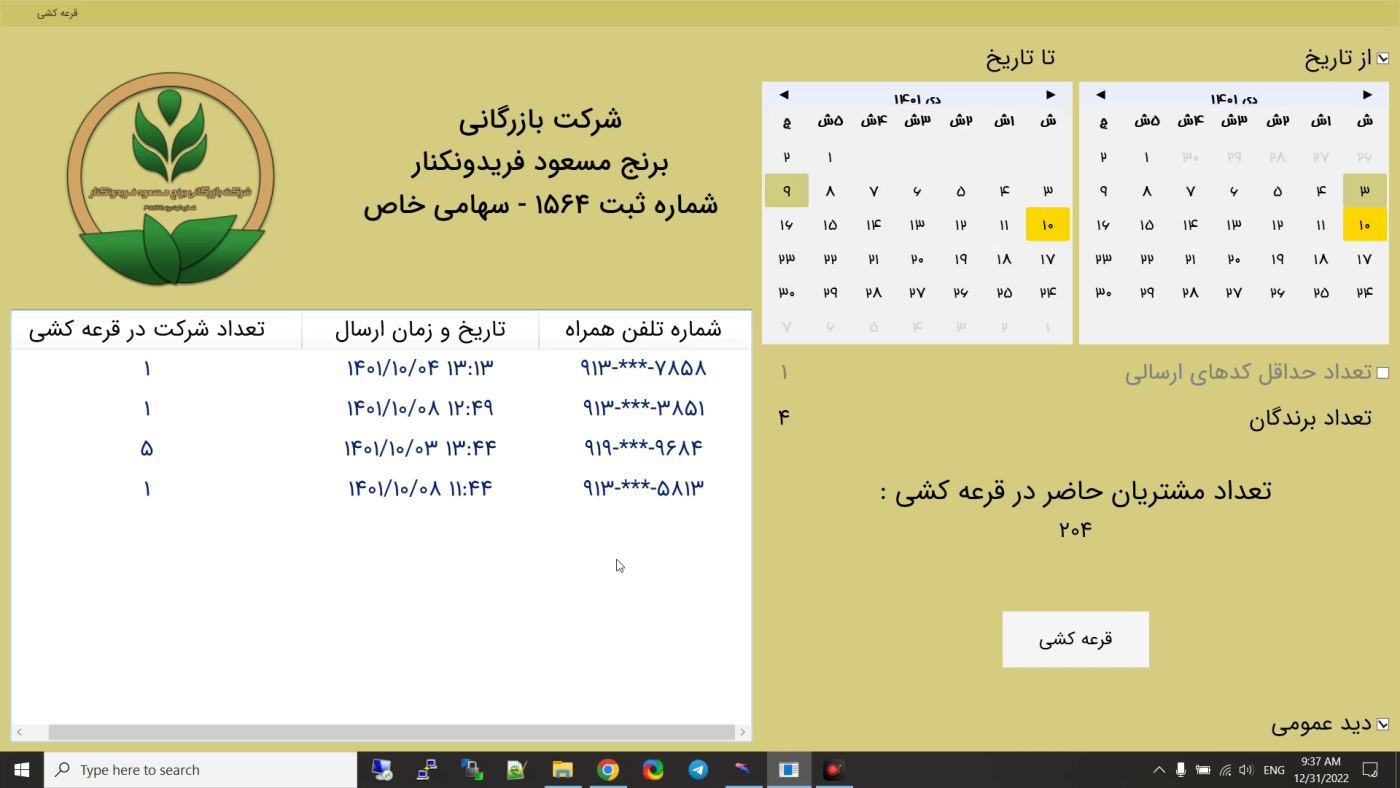This screenshot has height=788, width=1400.
Task: Click the دی ۱۴۰۱ month title in از تاریخ calendar
Action: click(x=1234, y=99)
